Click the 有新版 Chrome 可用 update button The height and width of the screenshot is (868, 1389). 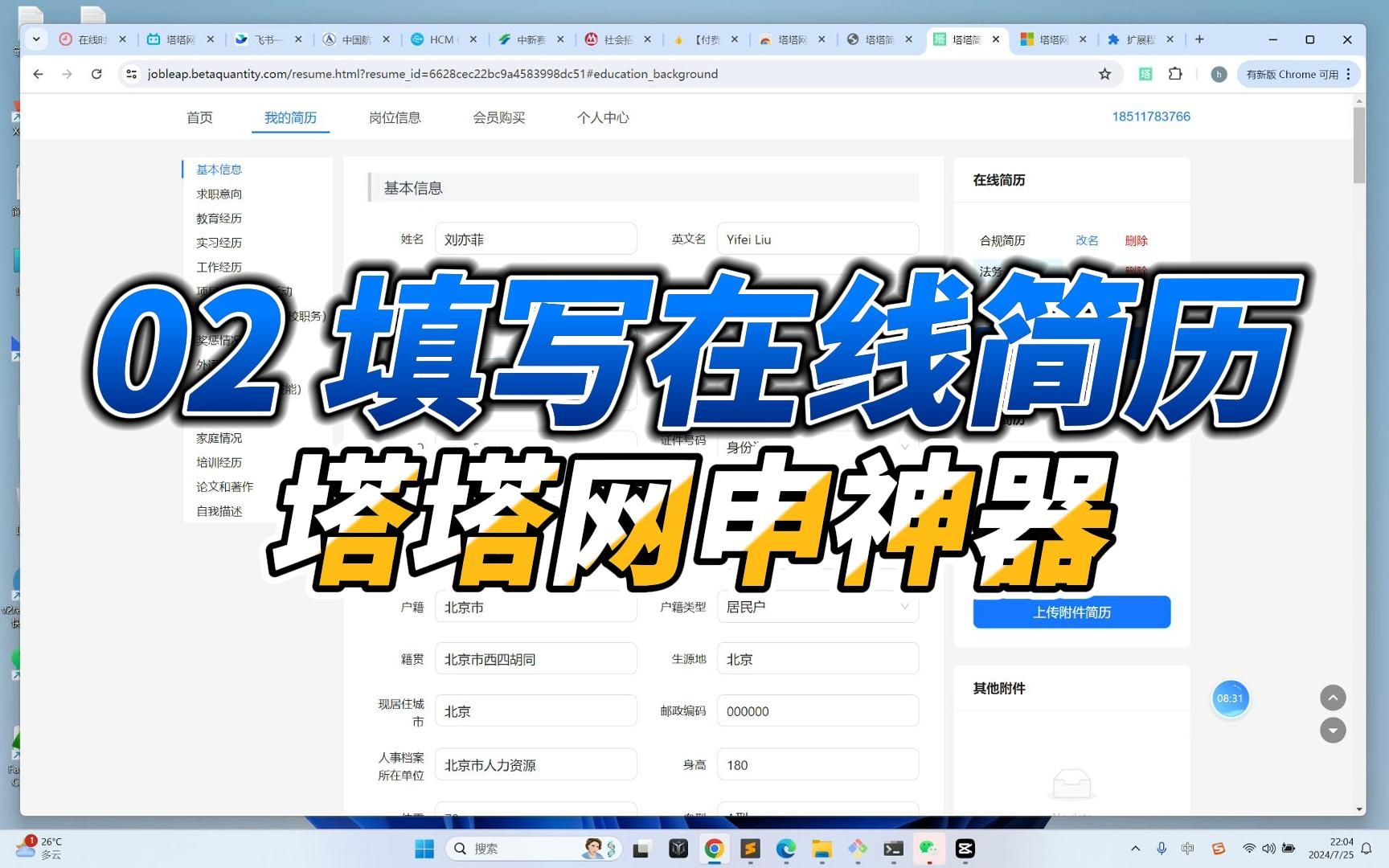coord(1298,74)
